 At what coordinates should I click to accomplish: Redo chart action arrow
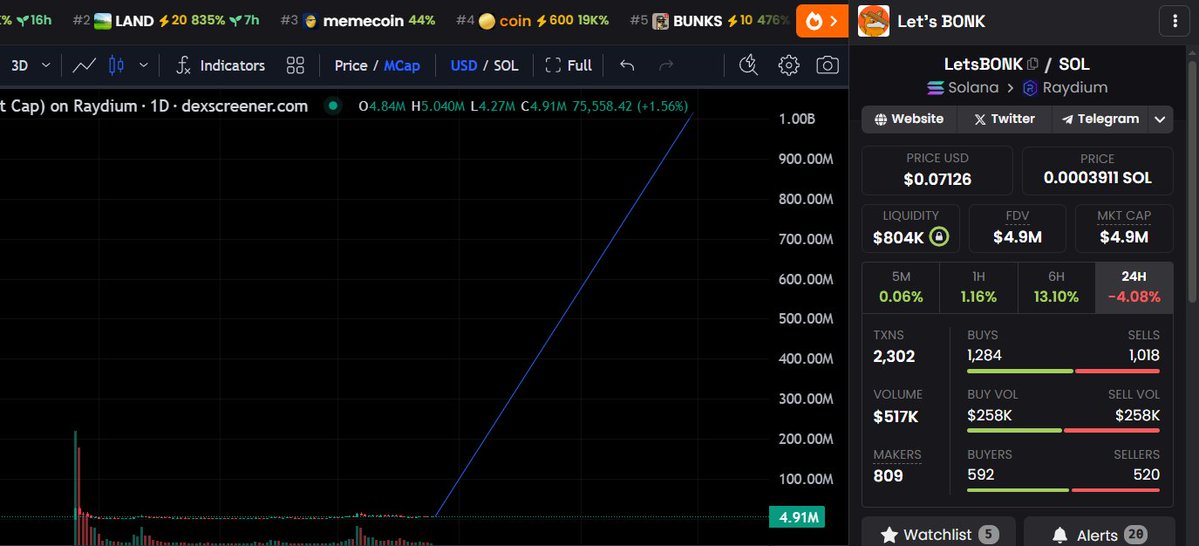click(666, 66)
